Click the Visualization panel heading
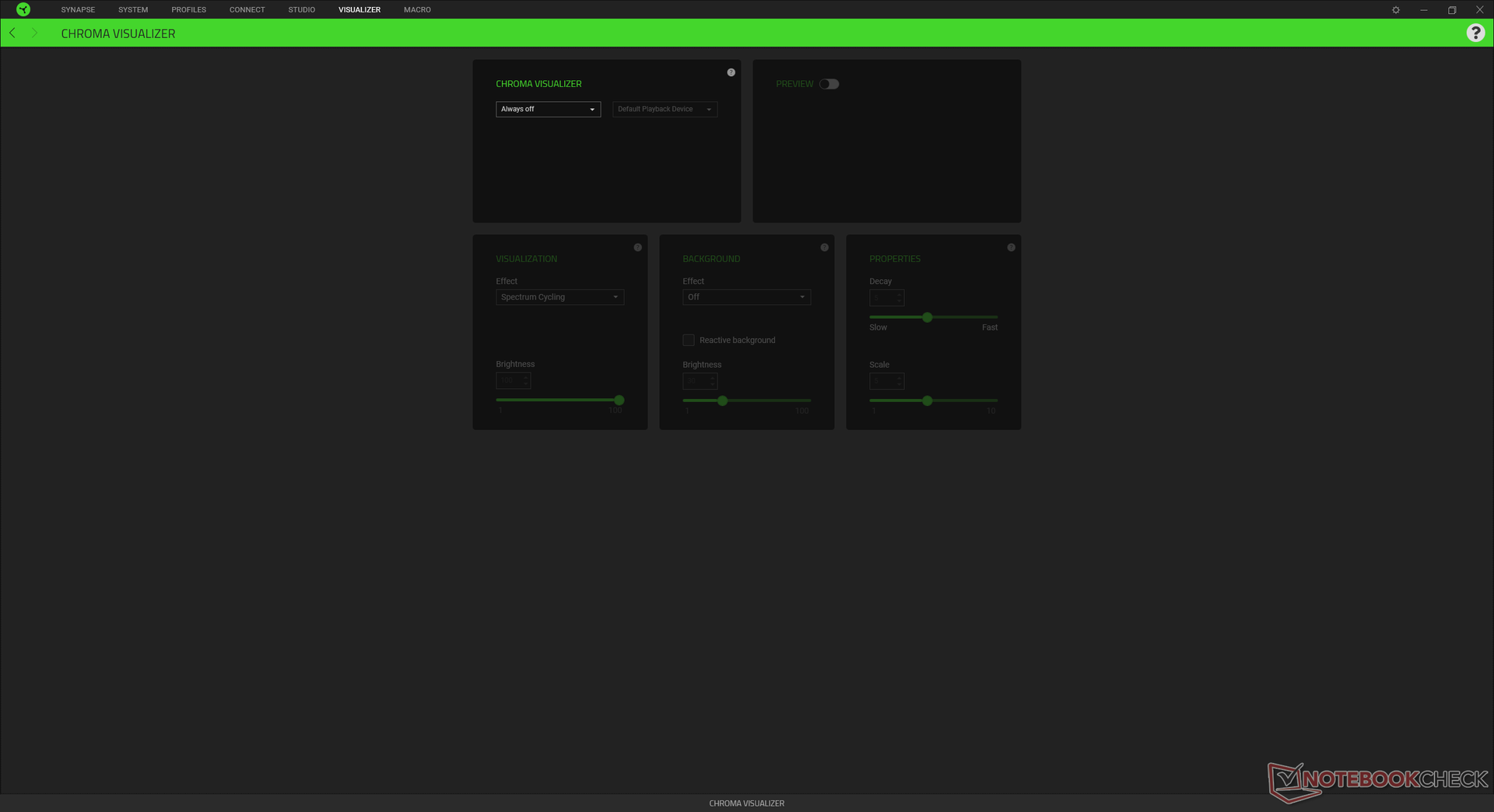Screen dimensions: 1494x812 pos(527,259)
